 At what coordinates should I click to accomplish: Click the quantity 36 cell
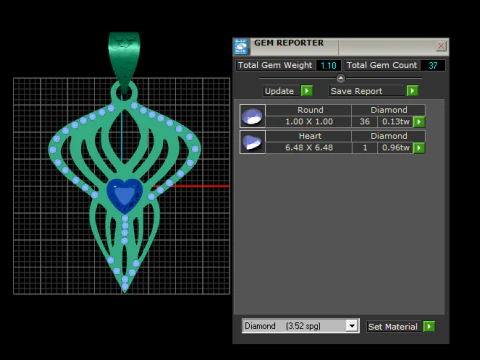365,122
